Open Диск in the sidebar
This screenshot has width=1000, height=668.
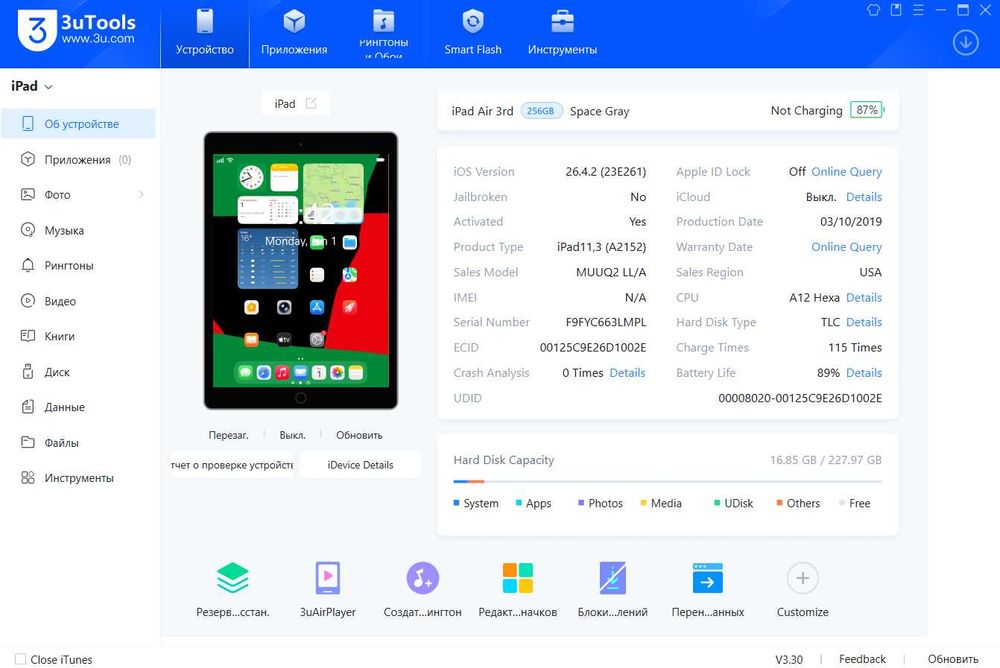78,372
